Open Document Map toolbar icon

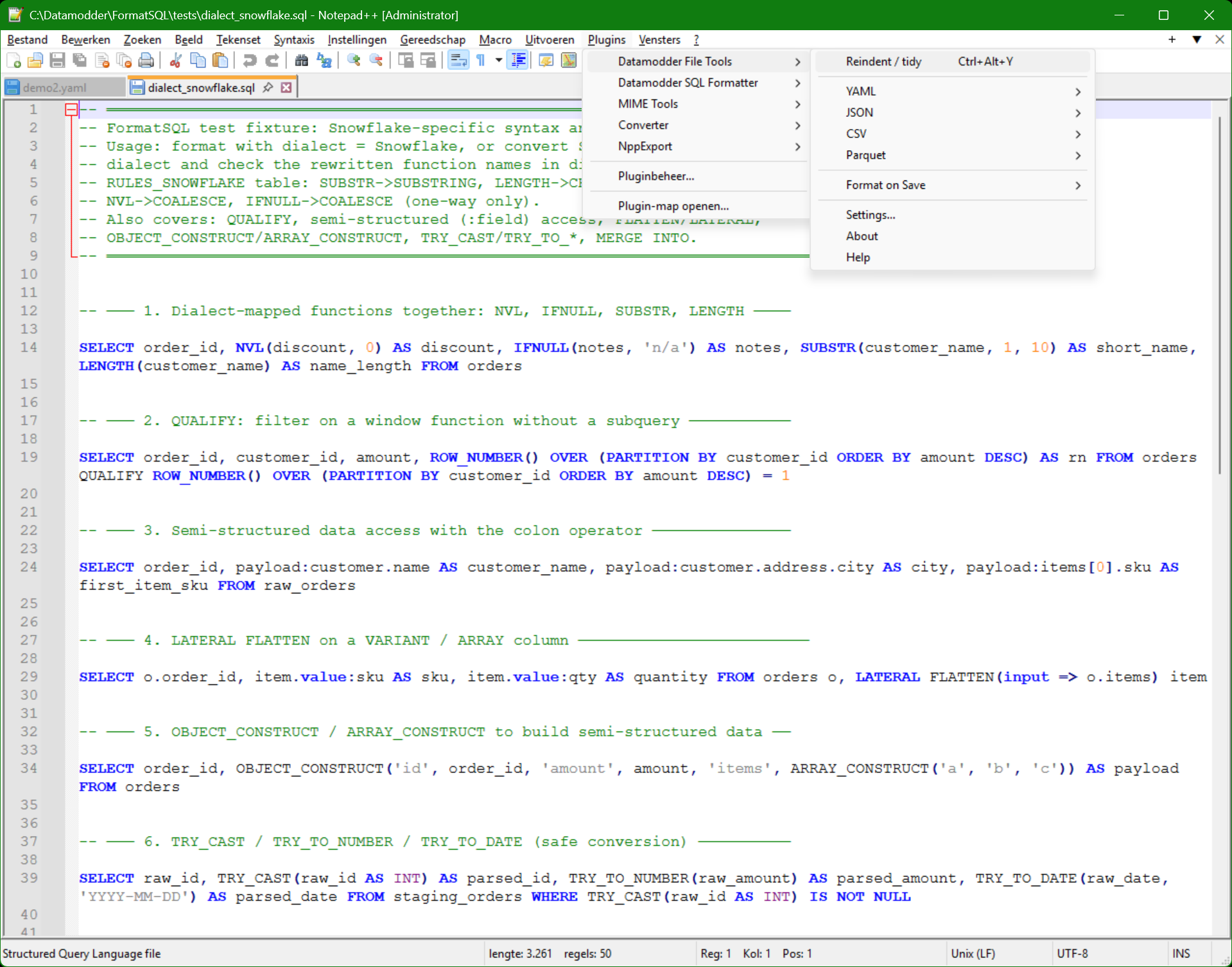pos(568,60)
